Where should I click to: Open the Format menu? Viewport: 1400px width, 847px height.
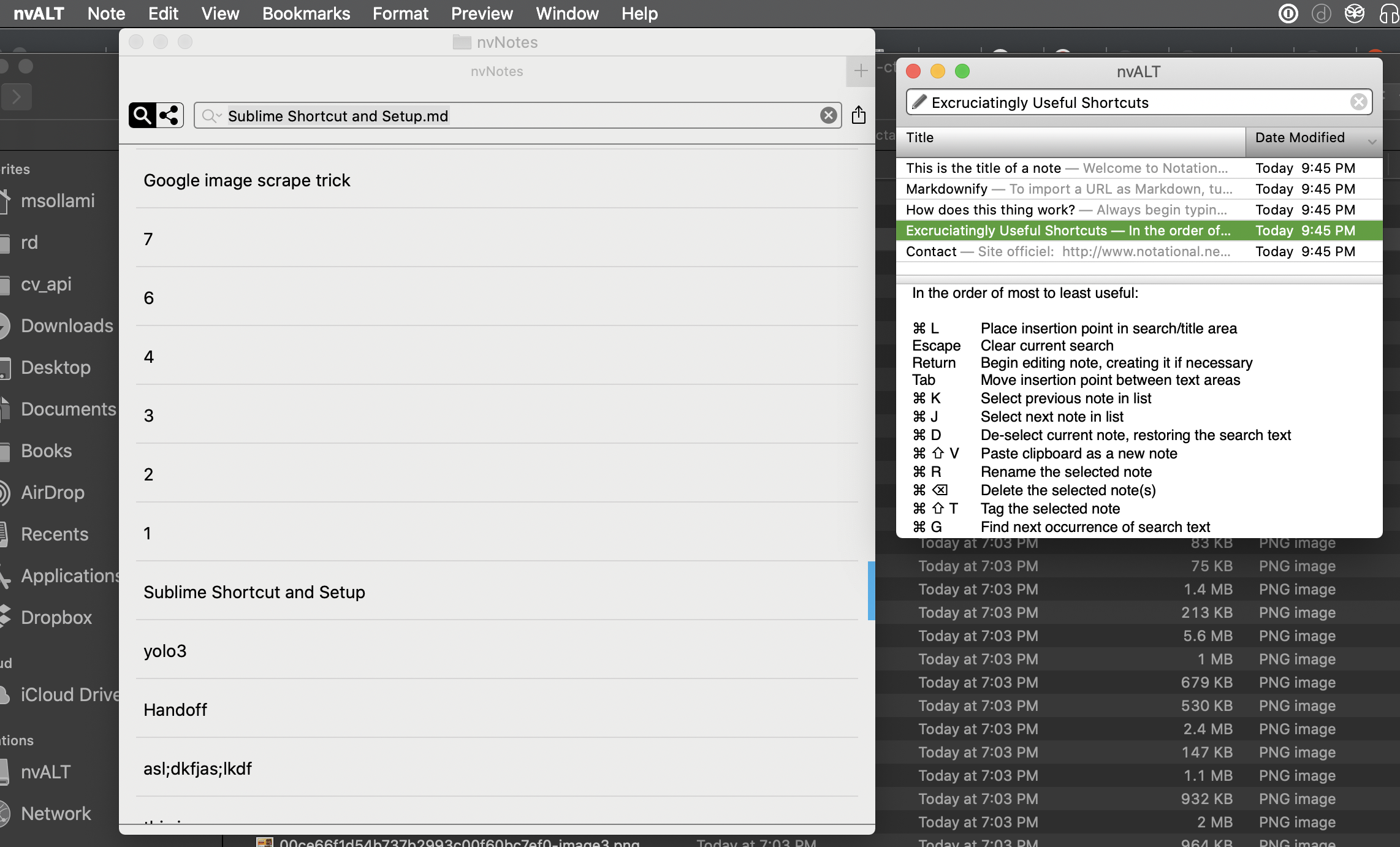tap(400, 13)
